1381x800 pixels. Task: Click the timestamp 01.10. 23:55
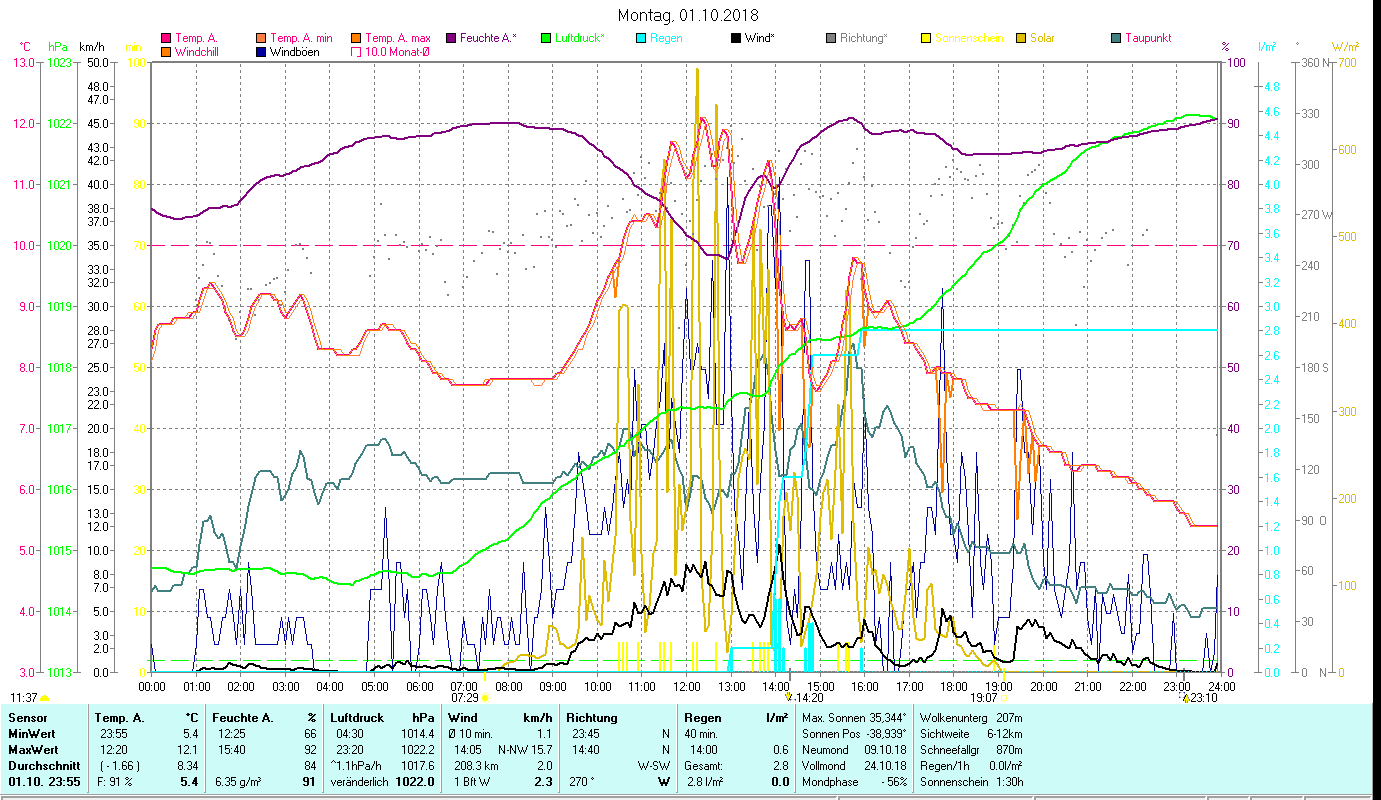click(45, 781)
